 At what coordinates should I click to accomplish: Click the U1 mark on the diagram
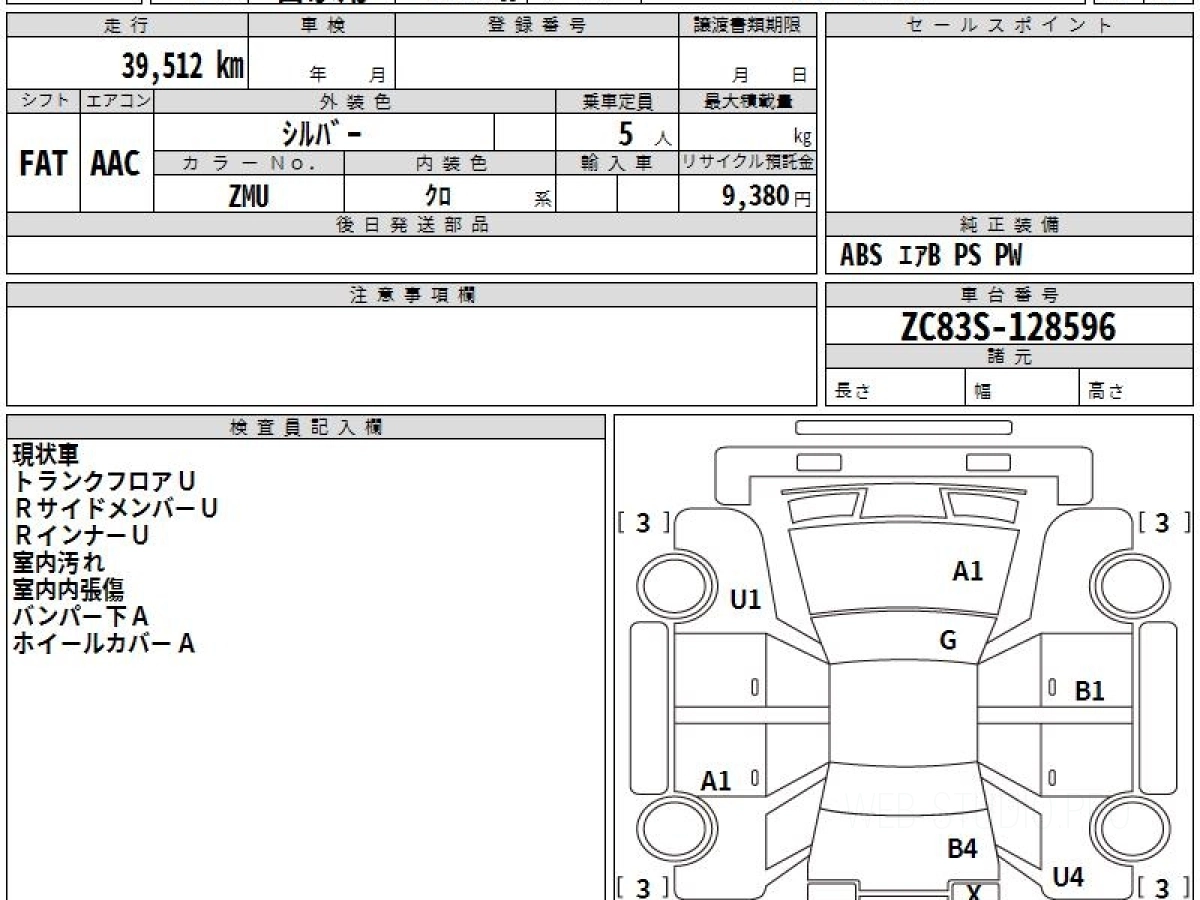[745, 599]
